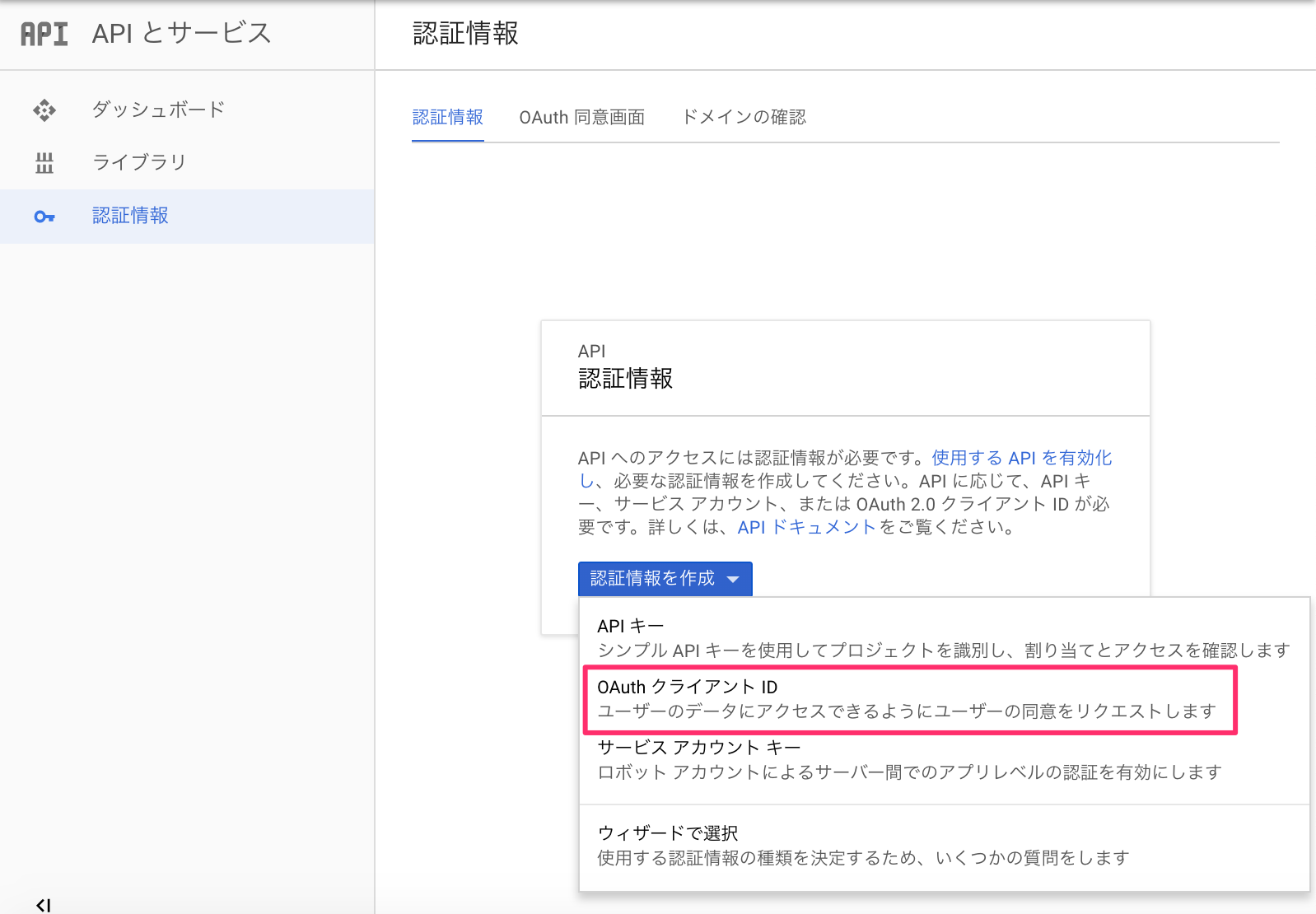Screen dimensions: 1316x914
Task: Click the 認証情報を作成 dropdown button
Action: (x=652, y=579)
